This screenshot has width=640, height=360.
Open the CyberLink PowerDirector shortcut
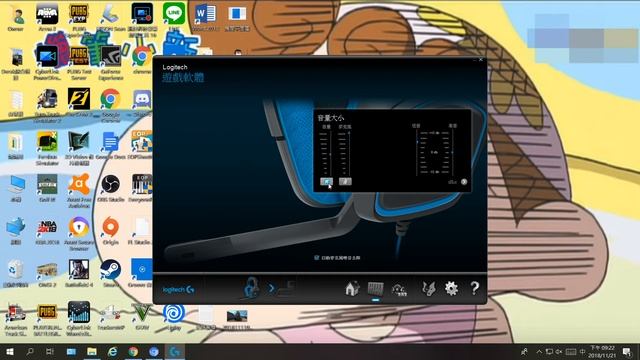(x=47, y=62)
